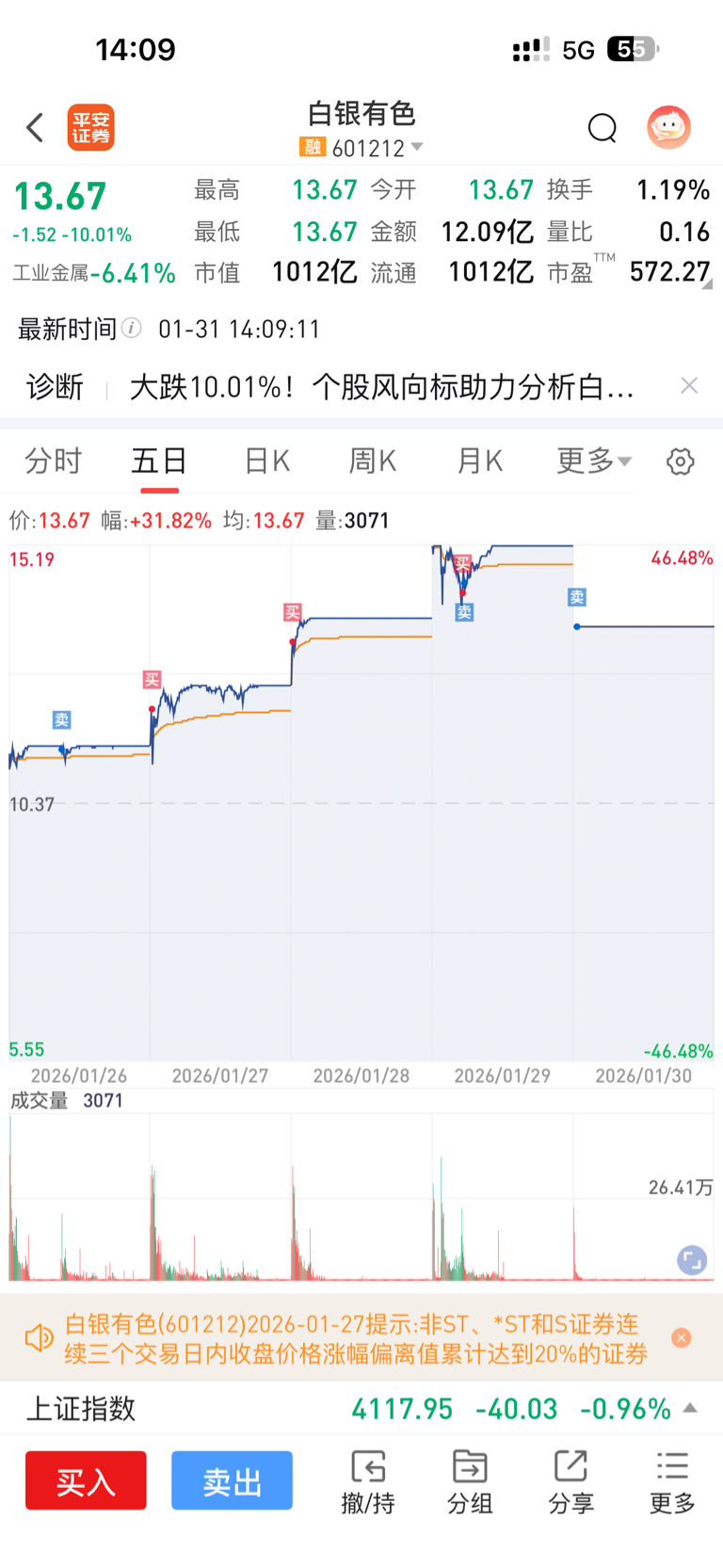723x1568 pixels.
Task: Open the search magnifier icon
Action: pyautogui.click(x=602, y=127)
